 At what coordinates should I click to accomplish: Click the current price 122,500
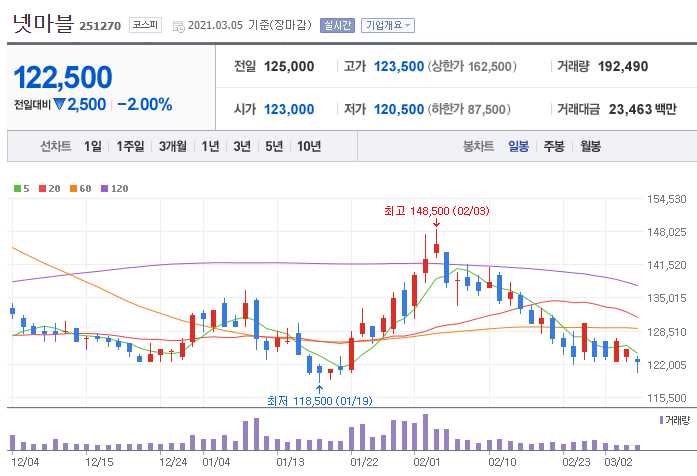63,77
